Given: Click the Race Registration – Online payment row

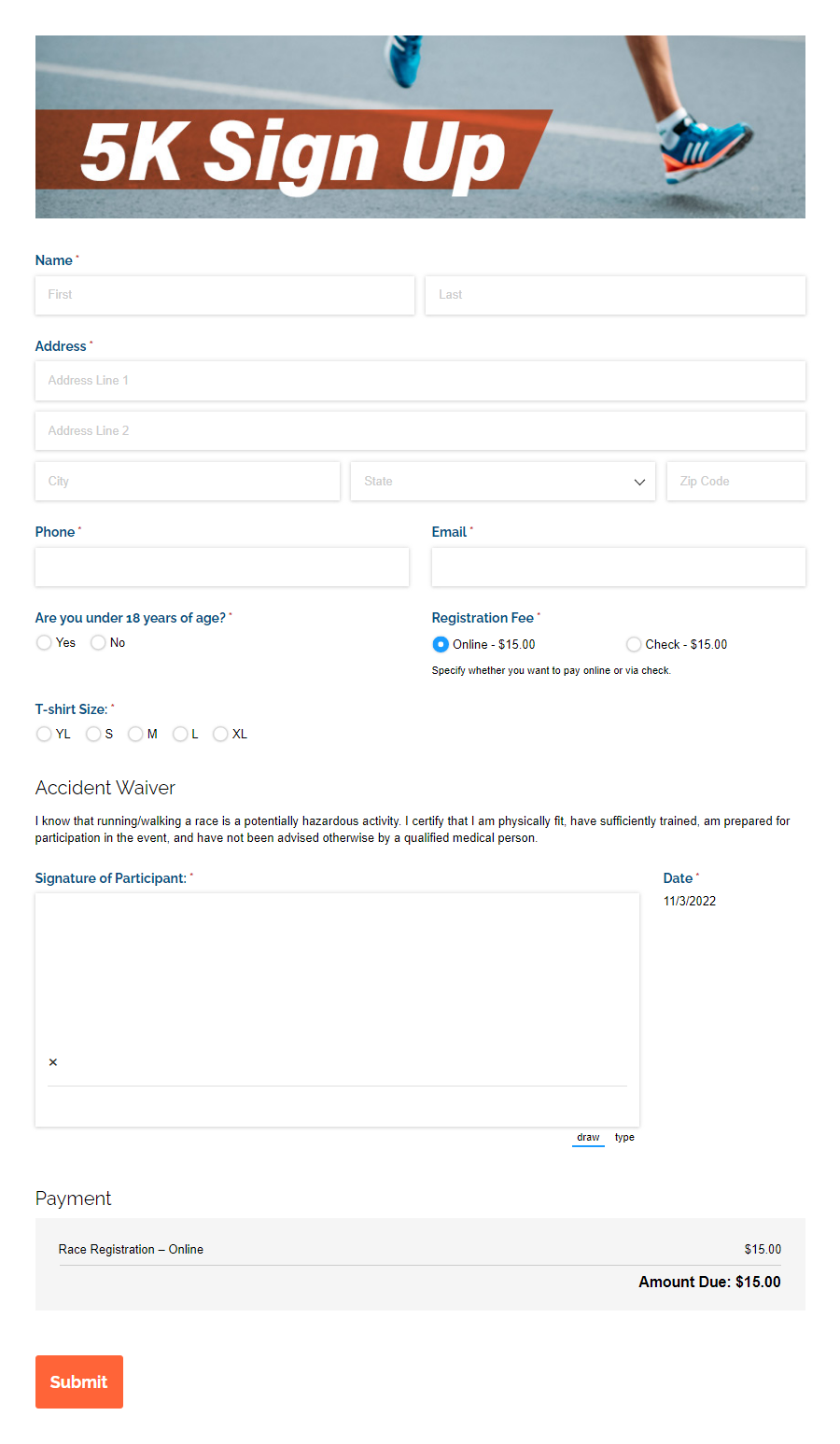Looking at the screenshot, I should (x=420, y=1249).
